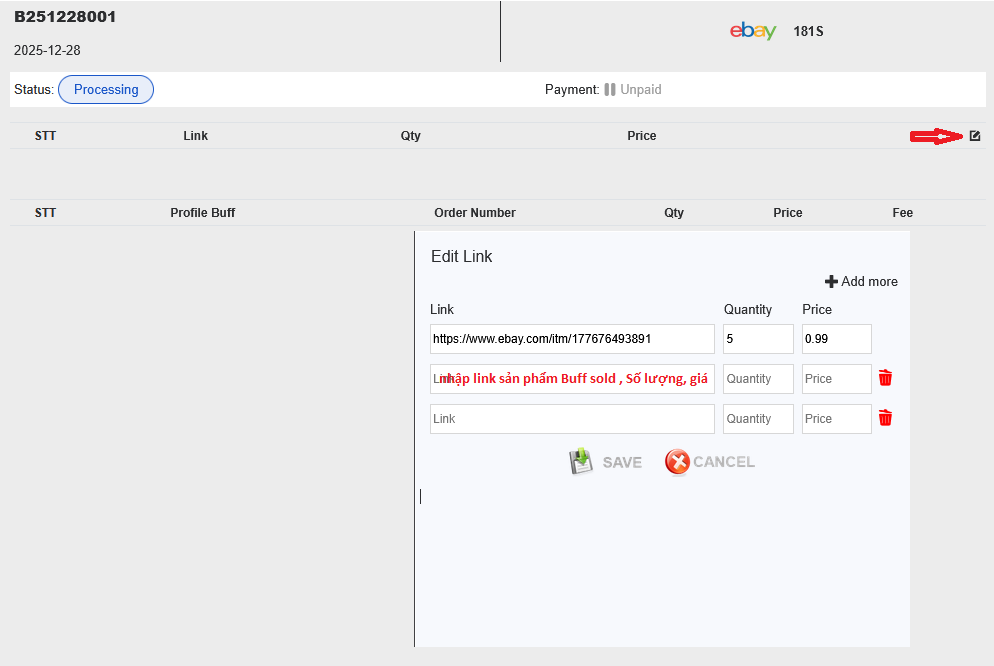Click the Add more plus icon
This screenshot has height=666, width=994.
point(831,282)
